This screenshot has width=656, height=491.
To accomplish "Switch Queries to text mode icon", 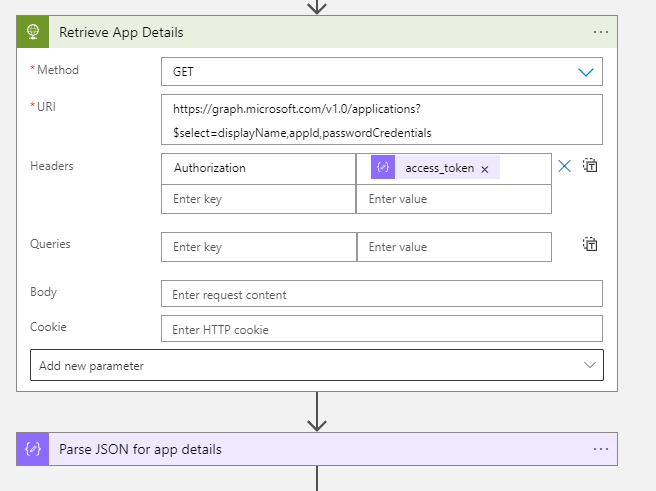I will pyautogui.click(x=591, y=244).
